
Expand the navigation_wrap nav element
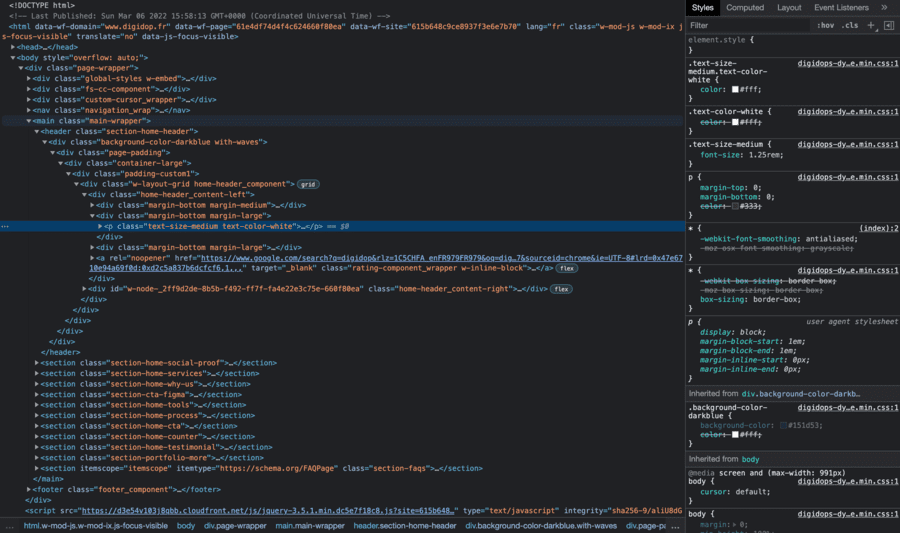tap(29, 110)
